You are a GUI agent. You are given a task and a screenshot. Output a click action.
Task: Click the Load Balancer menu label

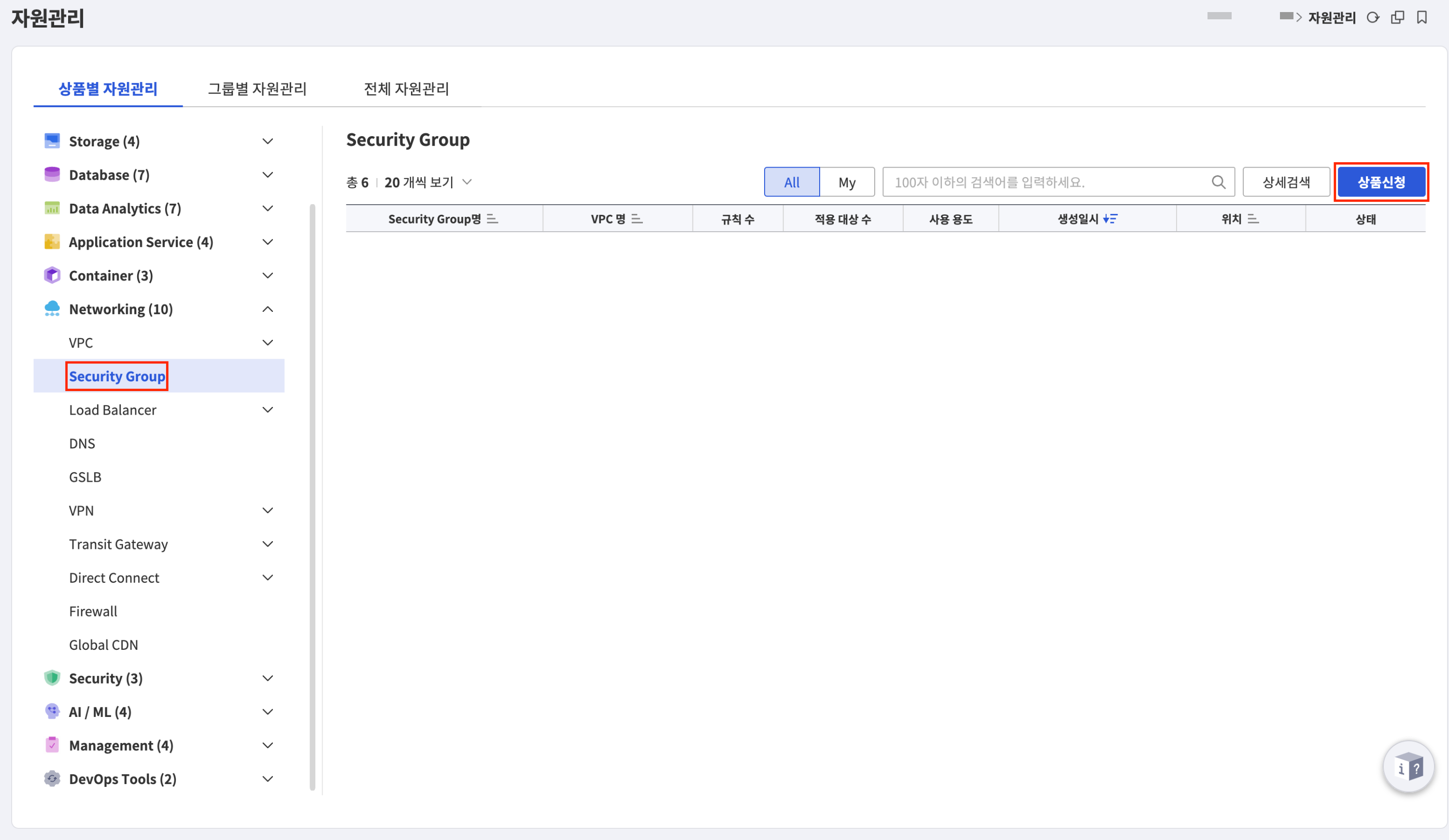[113, 410]
